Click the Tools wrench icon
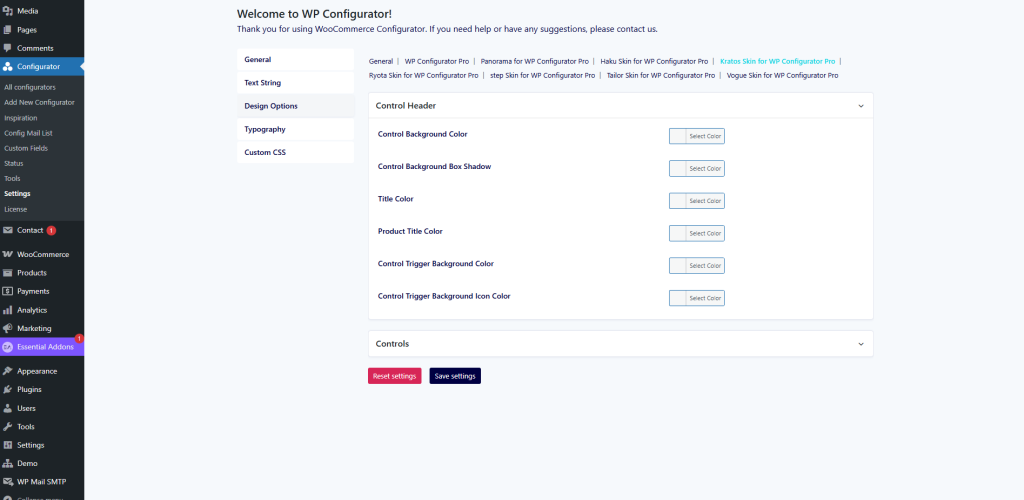Viewport: 1024px width, 500px height. (8, 426)
